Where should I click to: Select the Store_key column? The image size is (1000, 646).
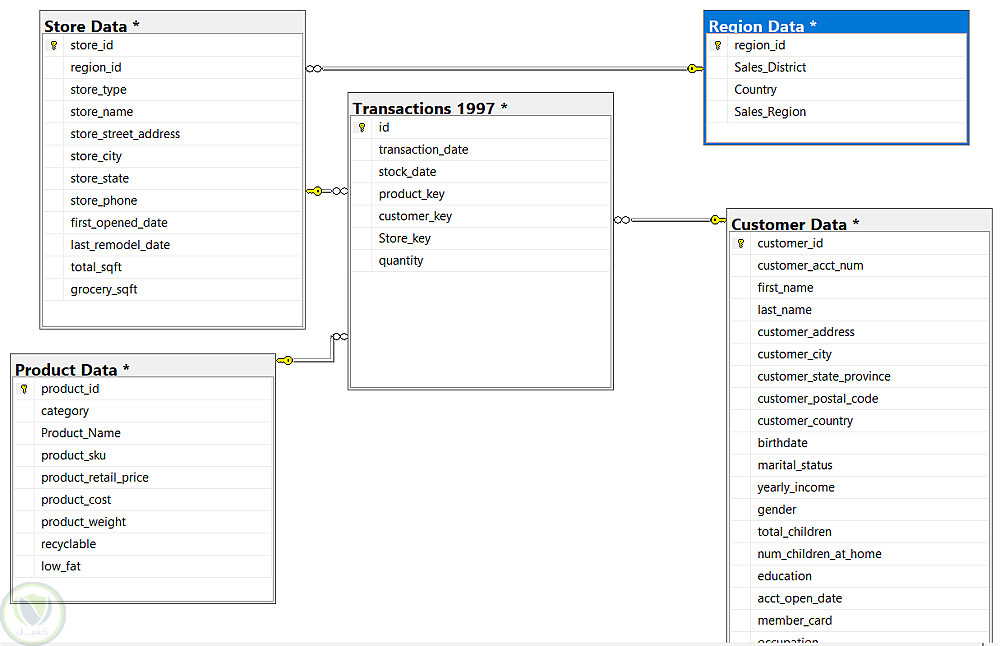pos(481,239)
